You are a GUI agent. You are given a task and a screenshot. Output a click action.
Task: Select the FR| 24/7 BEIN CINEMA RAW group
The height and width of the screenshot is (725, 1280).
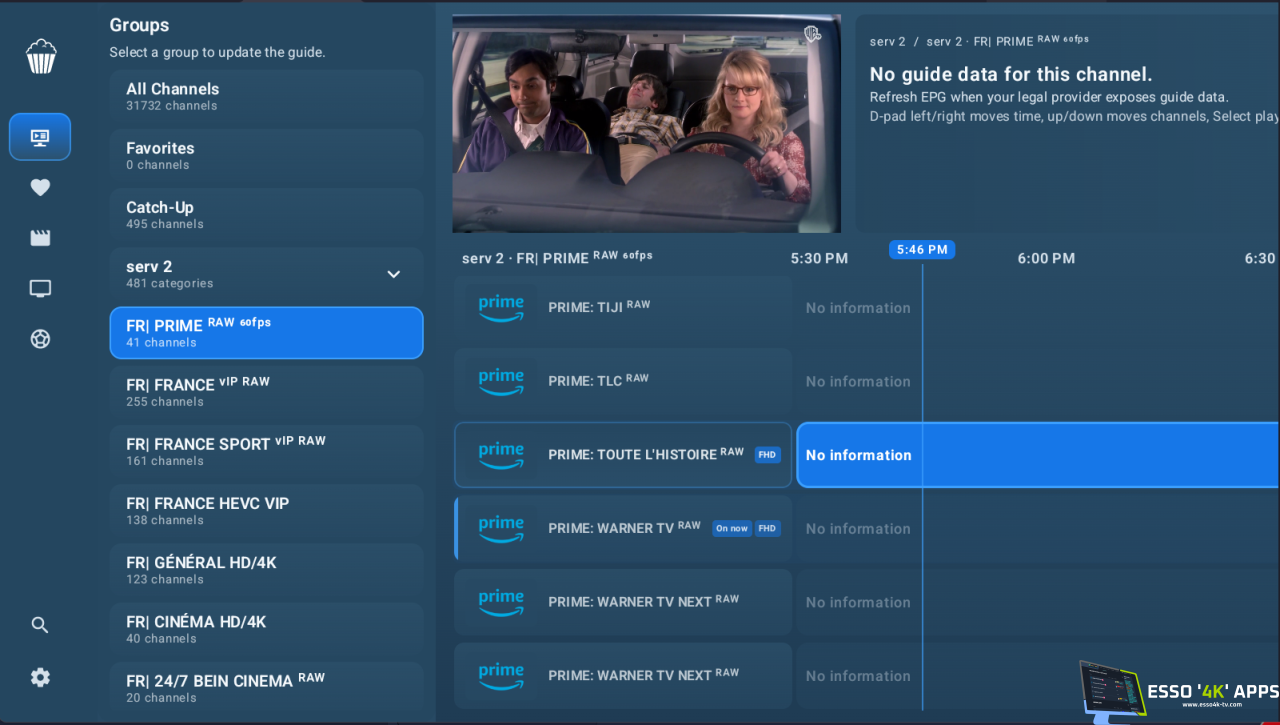pyautogui.click(x=266, y=688)
